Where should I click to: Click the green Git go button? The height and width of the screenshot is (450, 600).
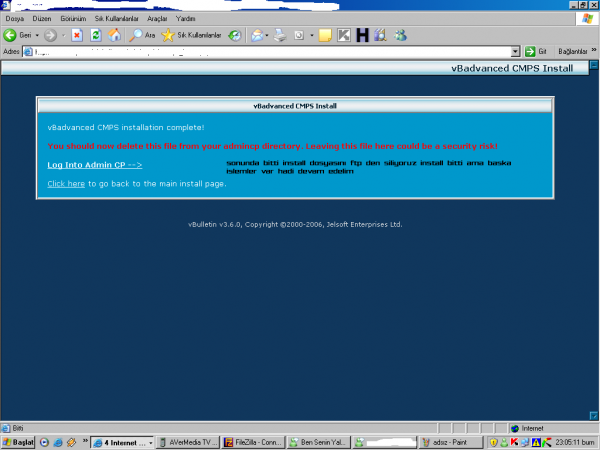click(536, 52)
